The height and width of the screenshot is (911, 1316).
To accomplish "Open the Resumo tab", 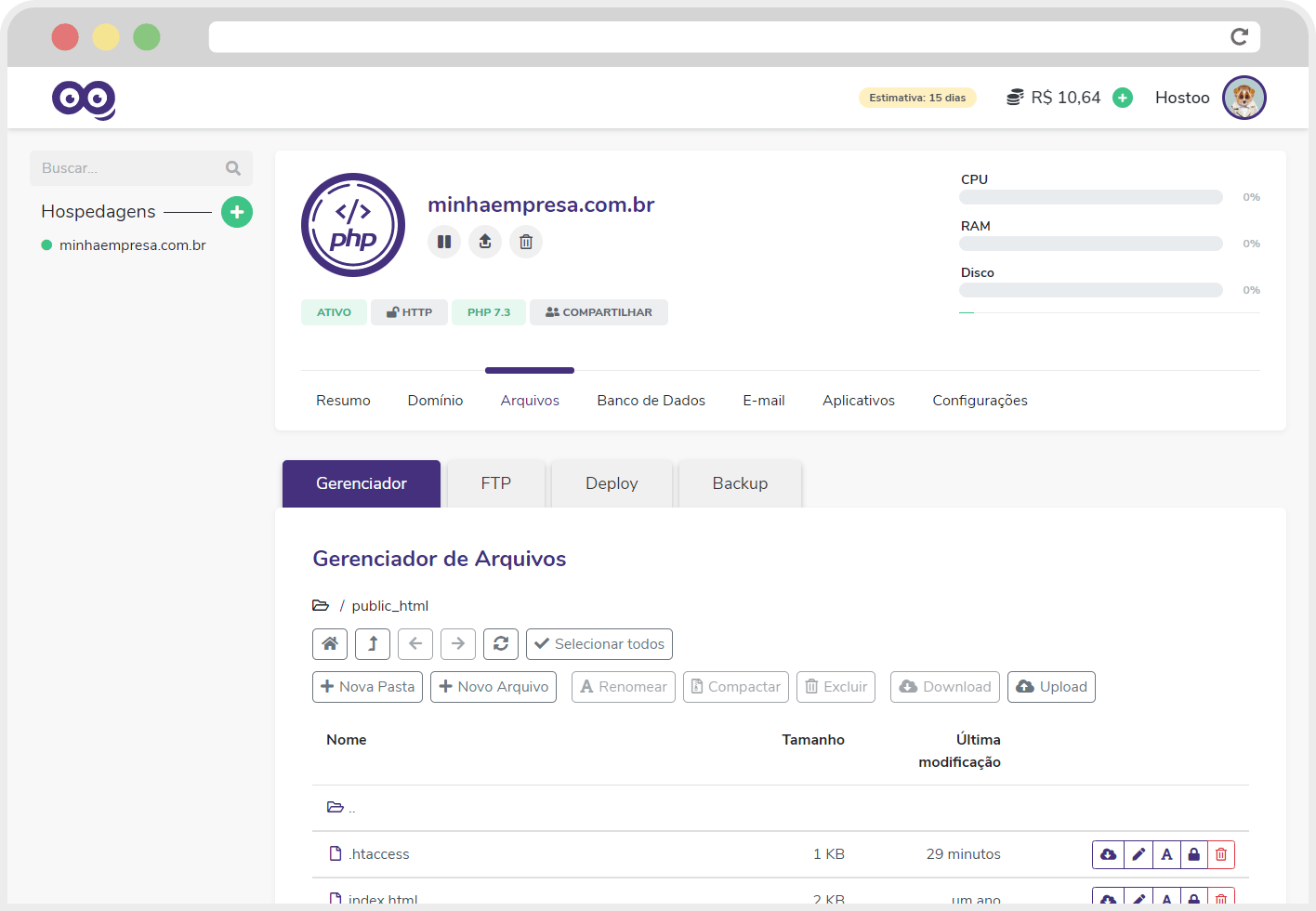I will [343, 401].
